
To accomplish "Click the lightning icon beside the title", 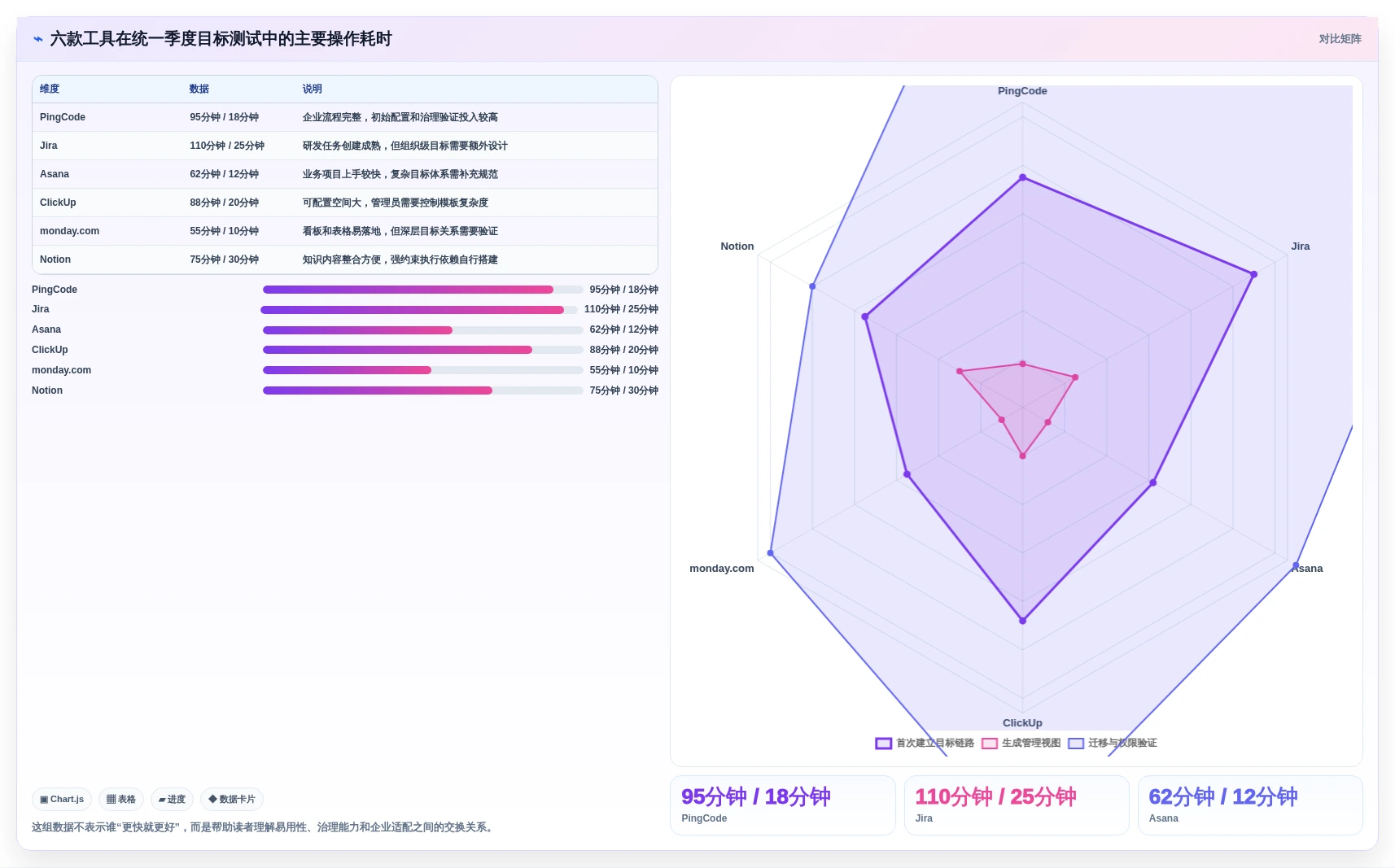I will [37, 39].
